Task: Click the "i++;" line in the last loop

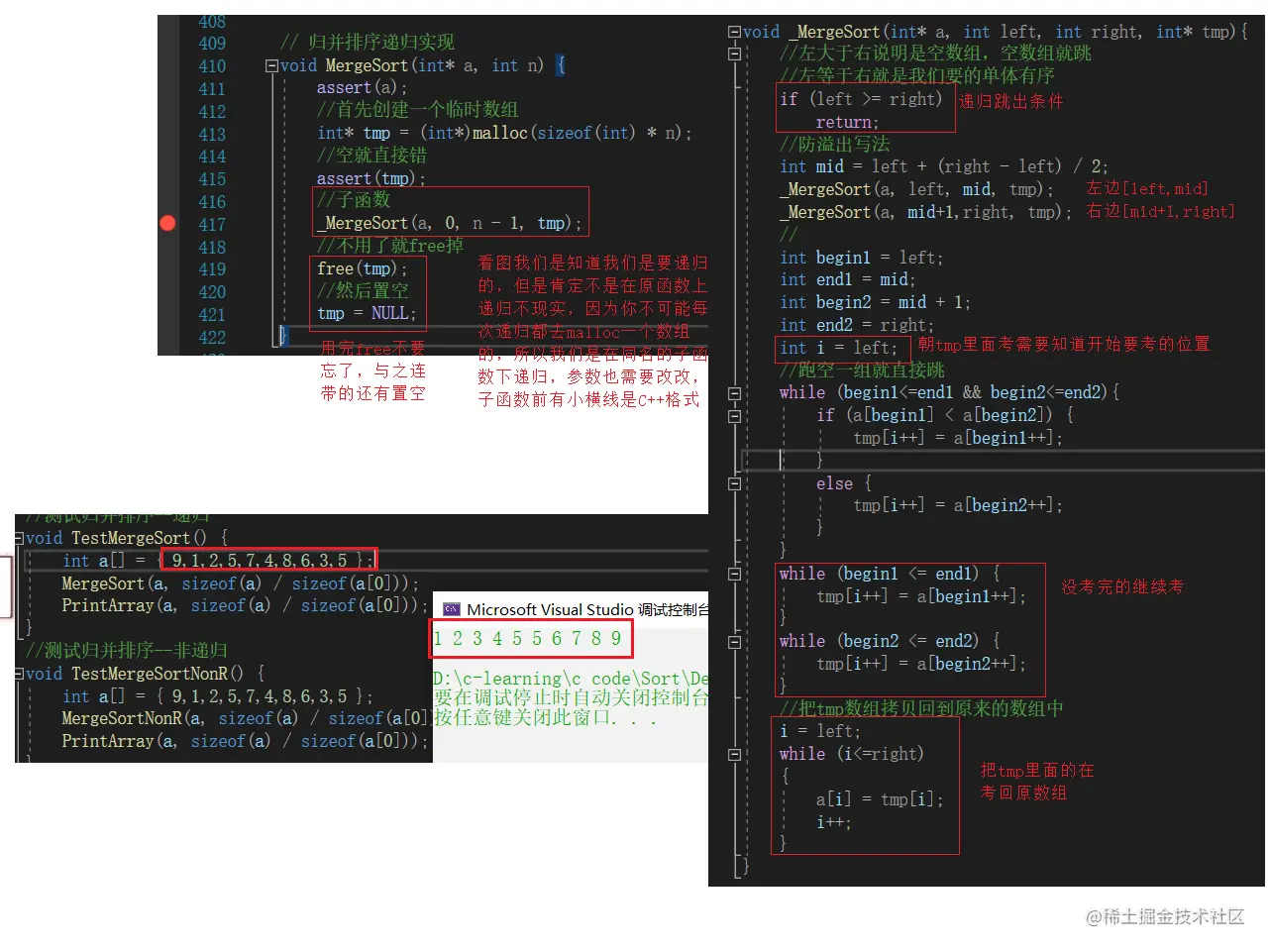Action: pyautogui.click(x=833, y=821)
